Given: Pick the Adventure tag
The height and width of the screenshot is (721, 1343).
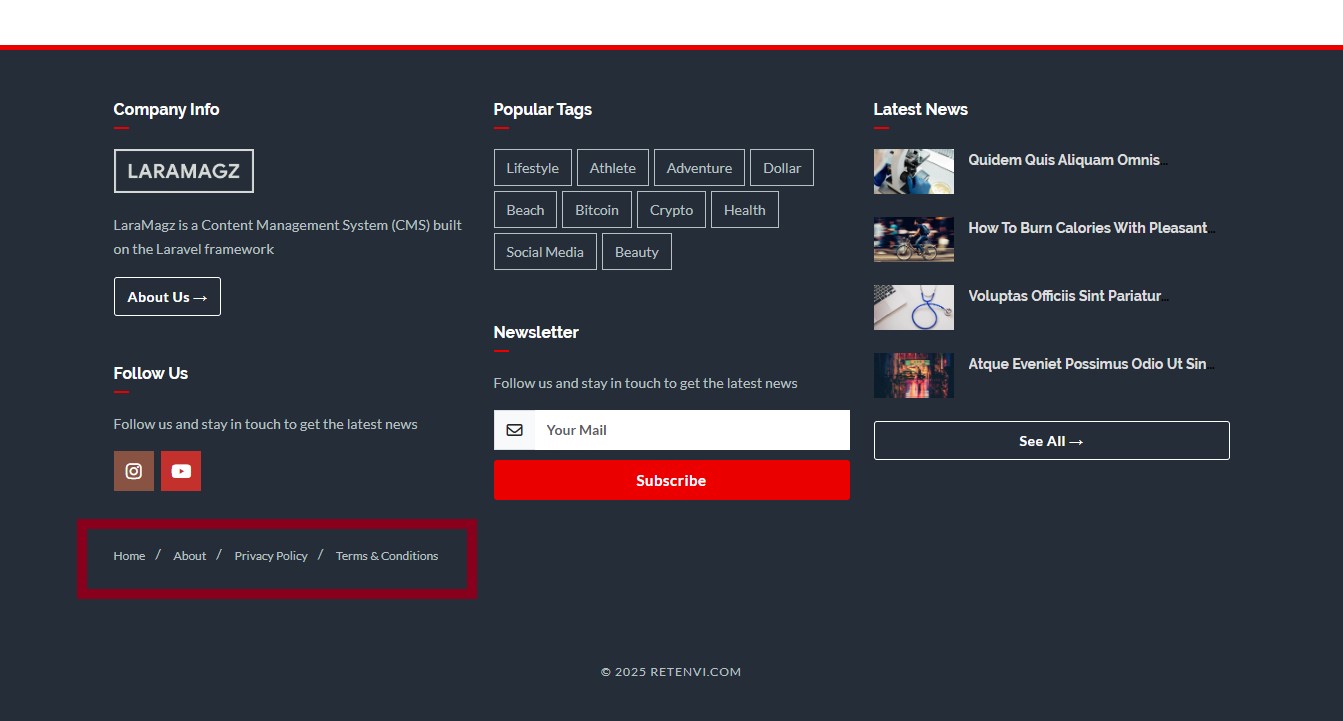Looking at the screenshot, I should click(x=699, y=167).
